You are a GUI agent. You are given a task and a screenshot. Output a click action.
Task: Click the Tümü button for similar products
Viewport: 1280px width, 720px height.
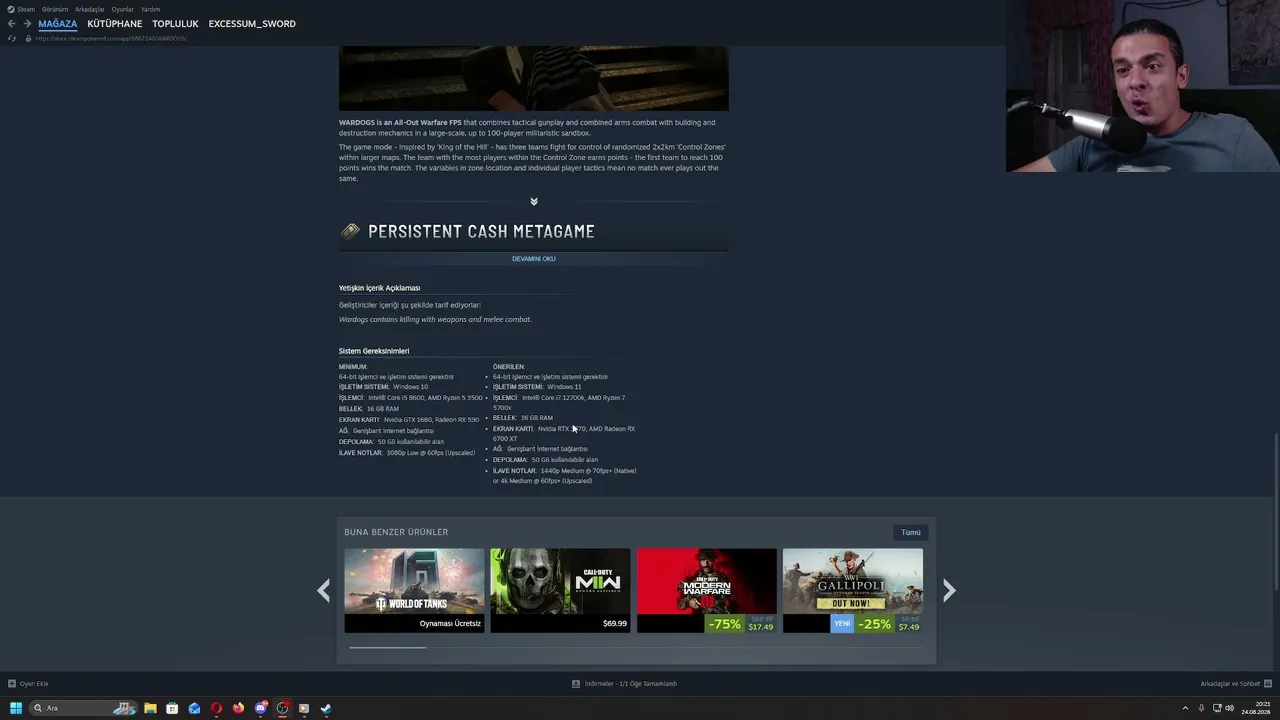[911, 532]
